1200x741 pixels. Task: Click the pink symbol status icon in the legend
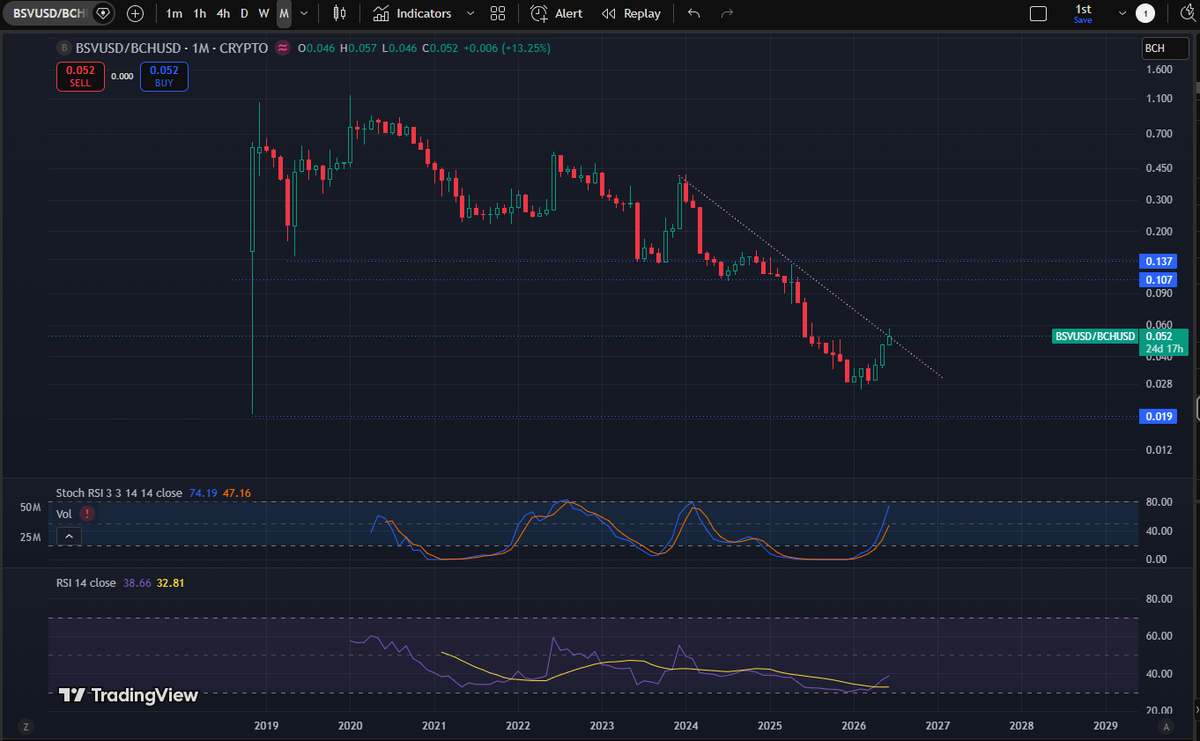point(283,48)
